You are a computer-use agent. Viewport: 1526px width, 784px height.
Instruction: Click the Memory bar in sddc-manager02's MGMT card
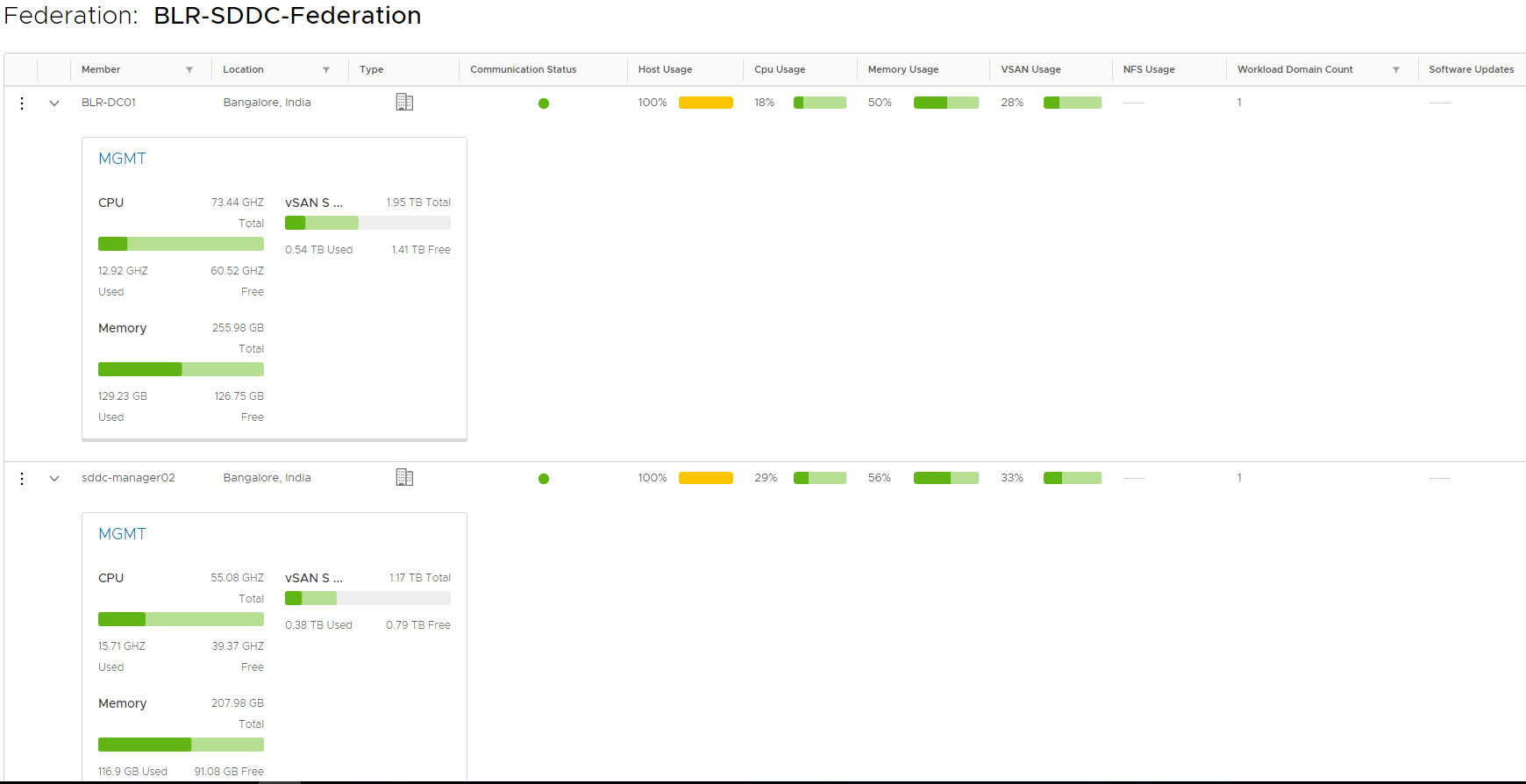[x=181, y=745]
